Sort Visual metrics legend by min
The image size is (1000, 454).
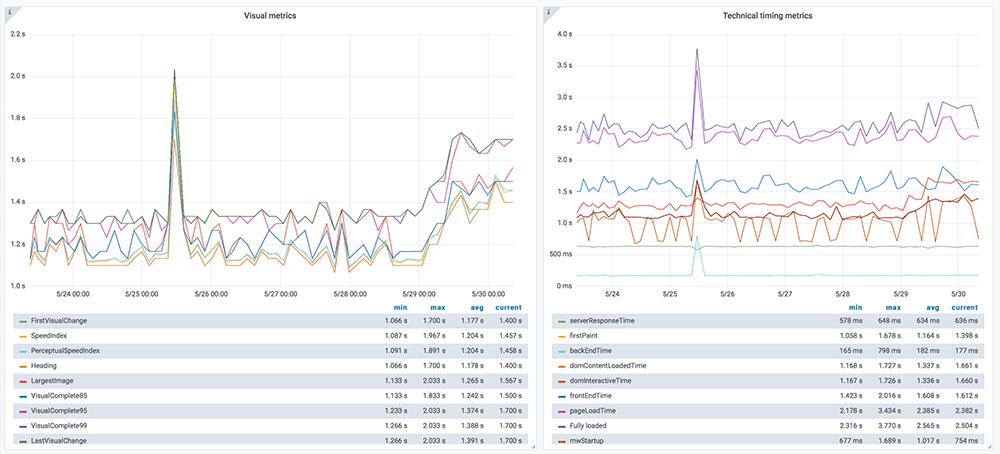tap(399, 307)
